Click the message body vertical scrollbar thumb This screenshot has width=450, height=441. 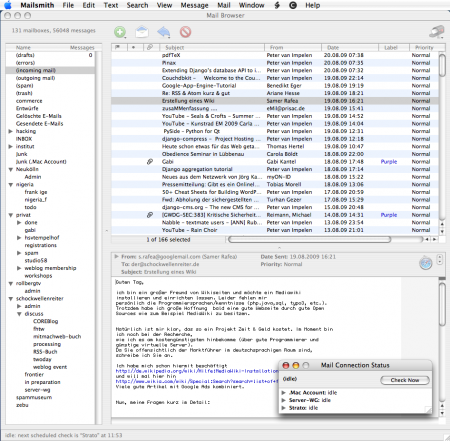(442, 304)
